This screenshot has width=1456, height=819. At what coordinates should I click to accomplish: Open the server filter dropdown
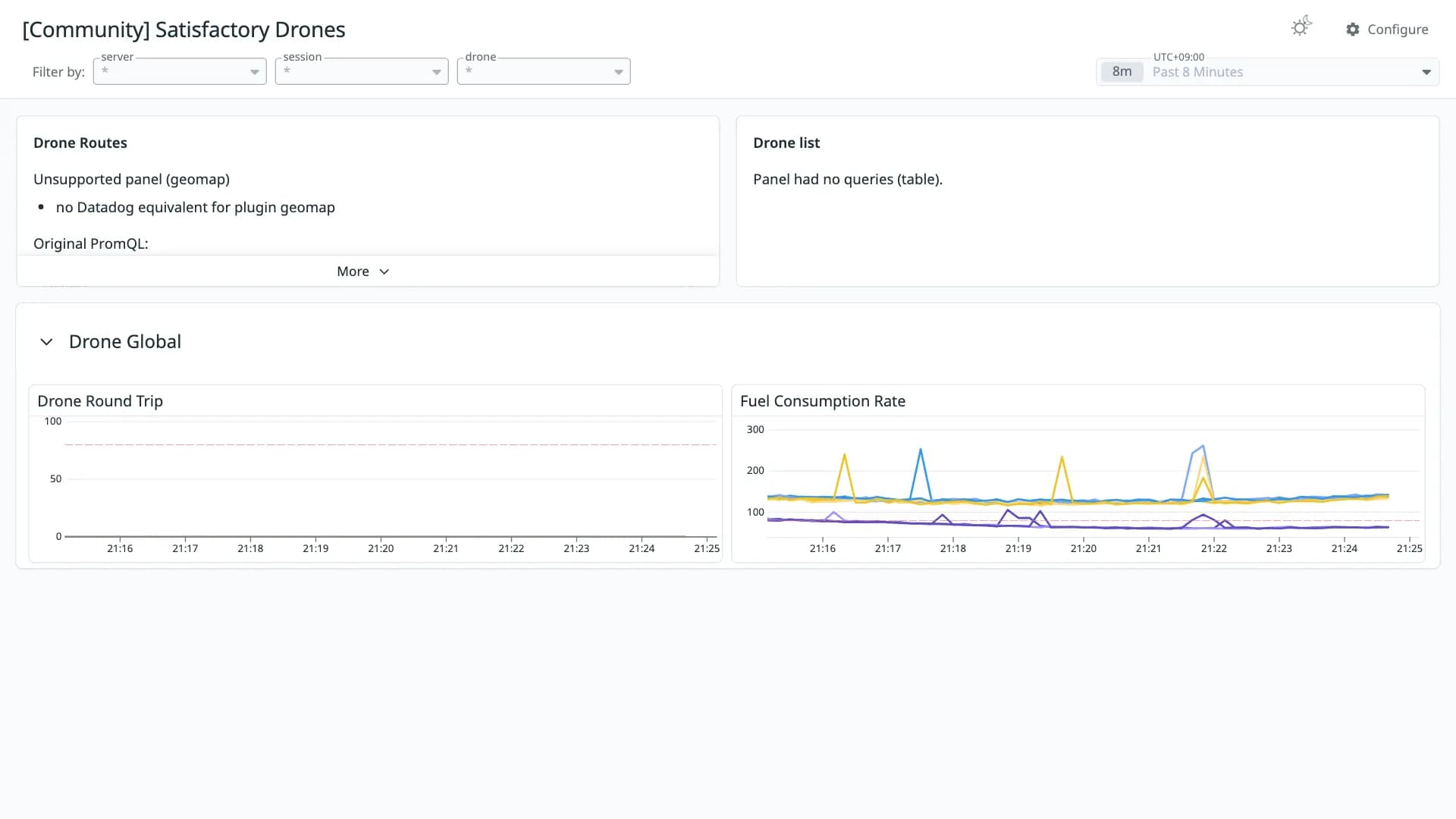click(x=180, y=71)
